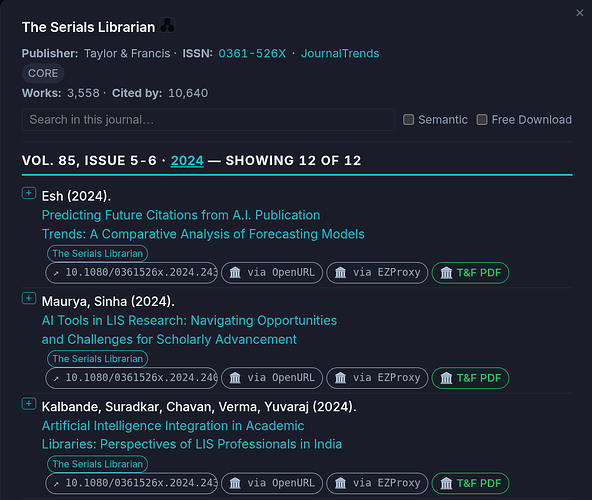The height and width of the screenshot is (500, 592).
Task: Open DOI link for Maurya, Sinha article
Action: click(131, 378)
